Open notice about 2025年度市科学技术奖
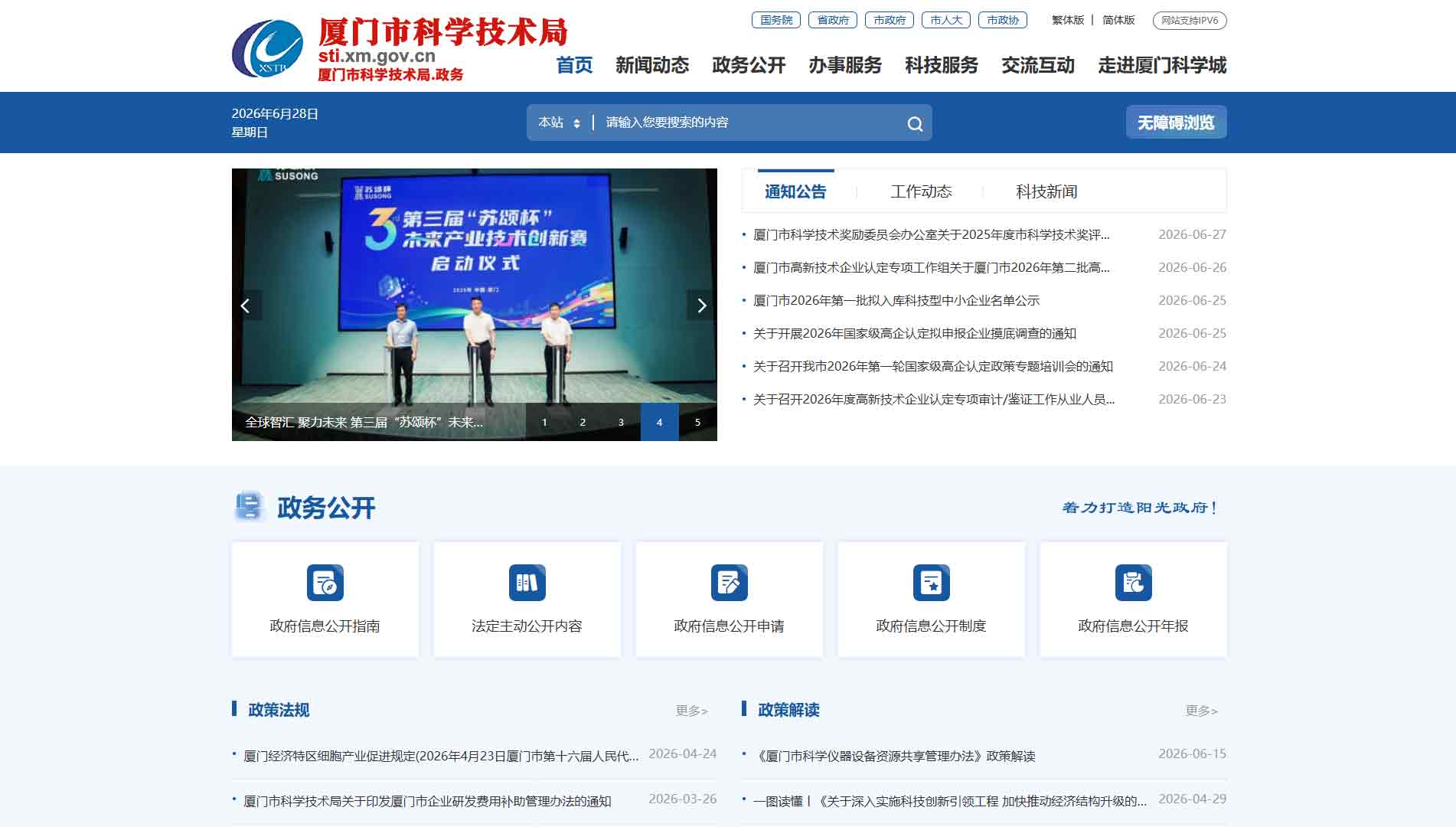The height and width of the screenshot is (827, 1456). [931, 234]
